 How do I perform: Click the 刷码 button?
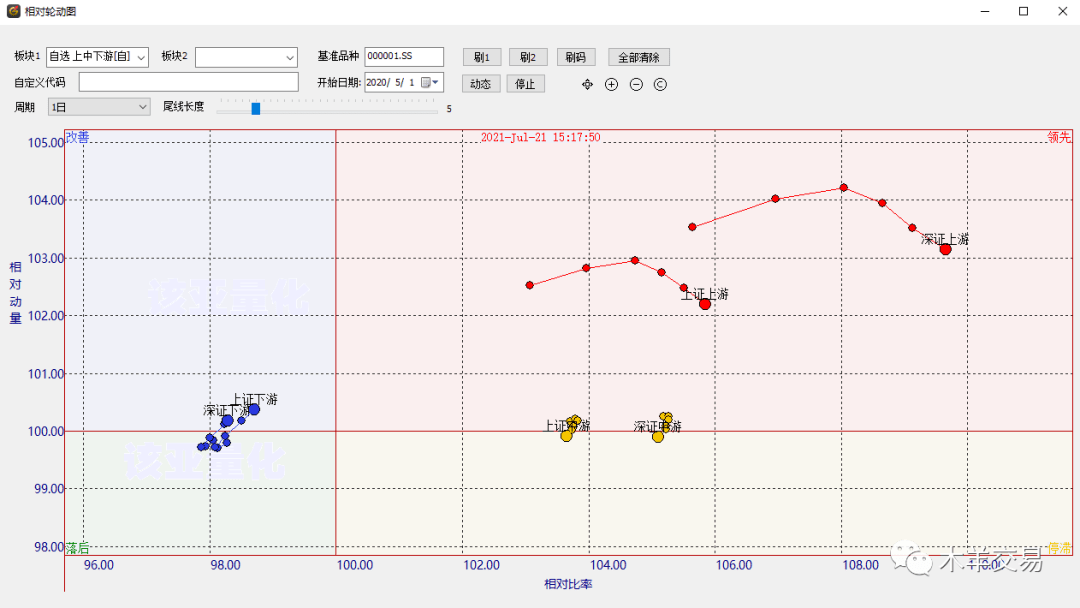point(575,57)
